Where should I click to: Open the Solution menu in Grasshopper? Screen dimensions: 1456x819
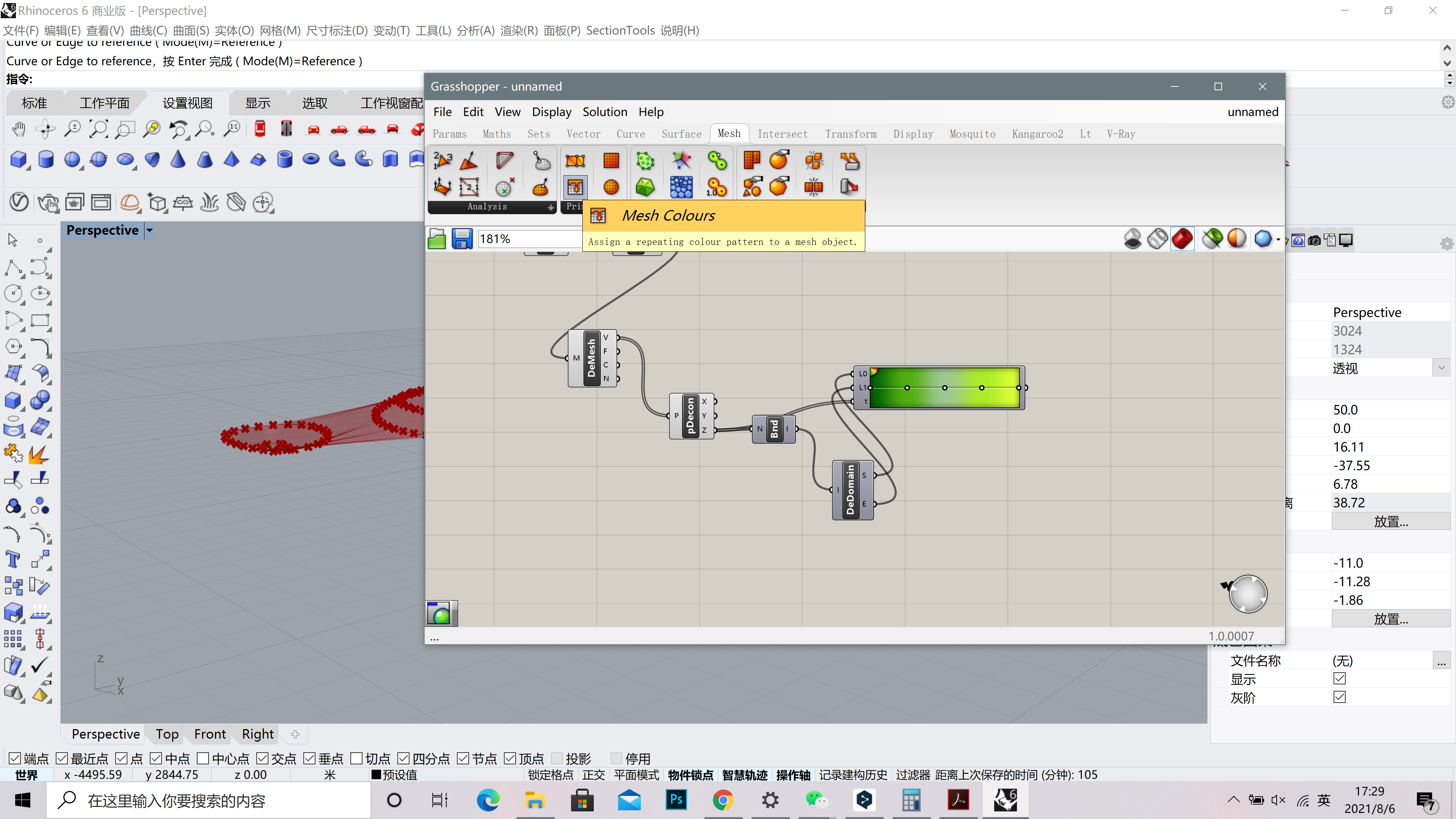pos(605,112)
